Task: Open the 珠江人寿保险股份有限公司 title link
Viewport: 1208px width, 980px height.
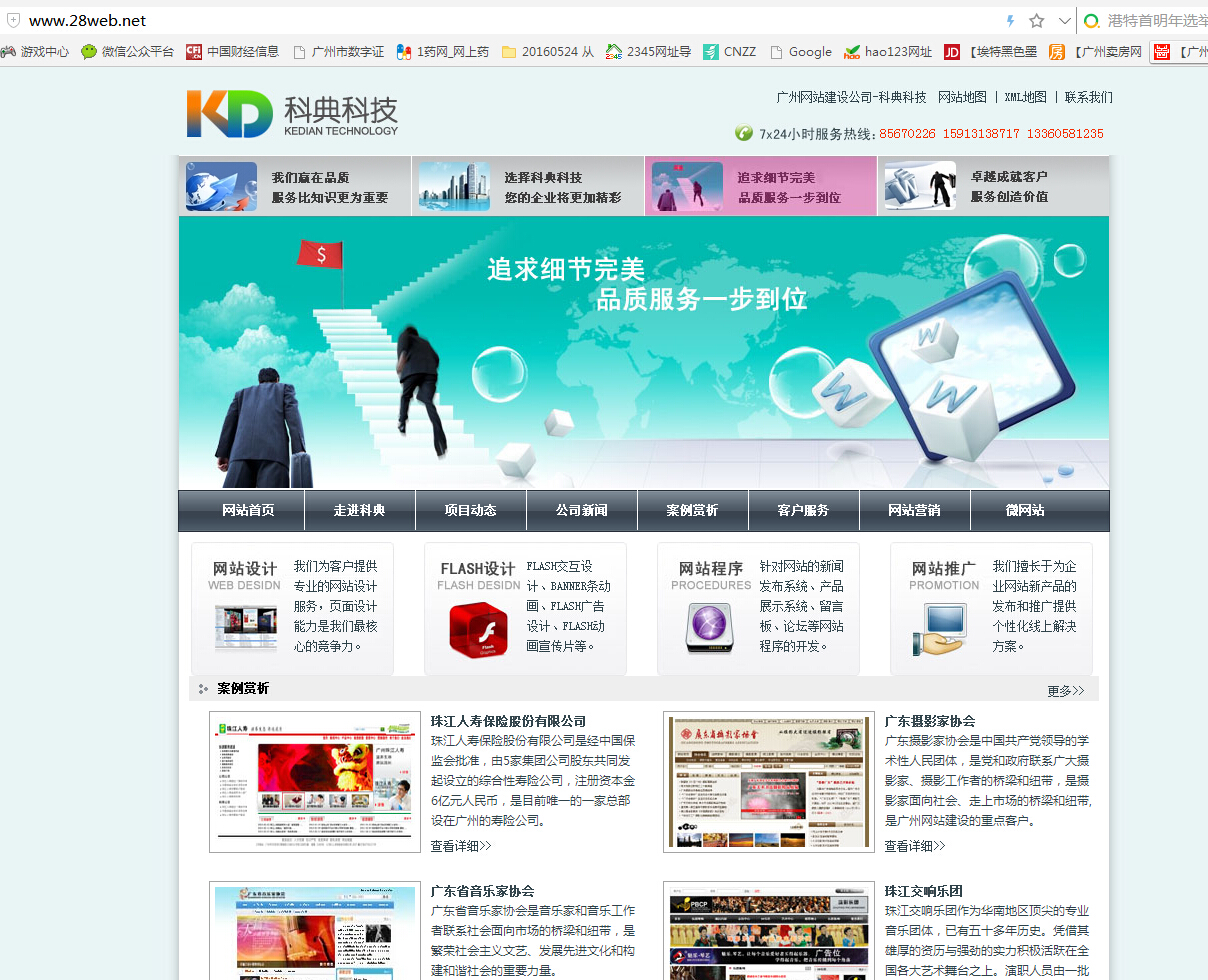Action: (x=508, y=721)
